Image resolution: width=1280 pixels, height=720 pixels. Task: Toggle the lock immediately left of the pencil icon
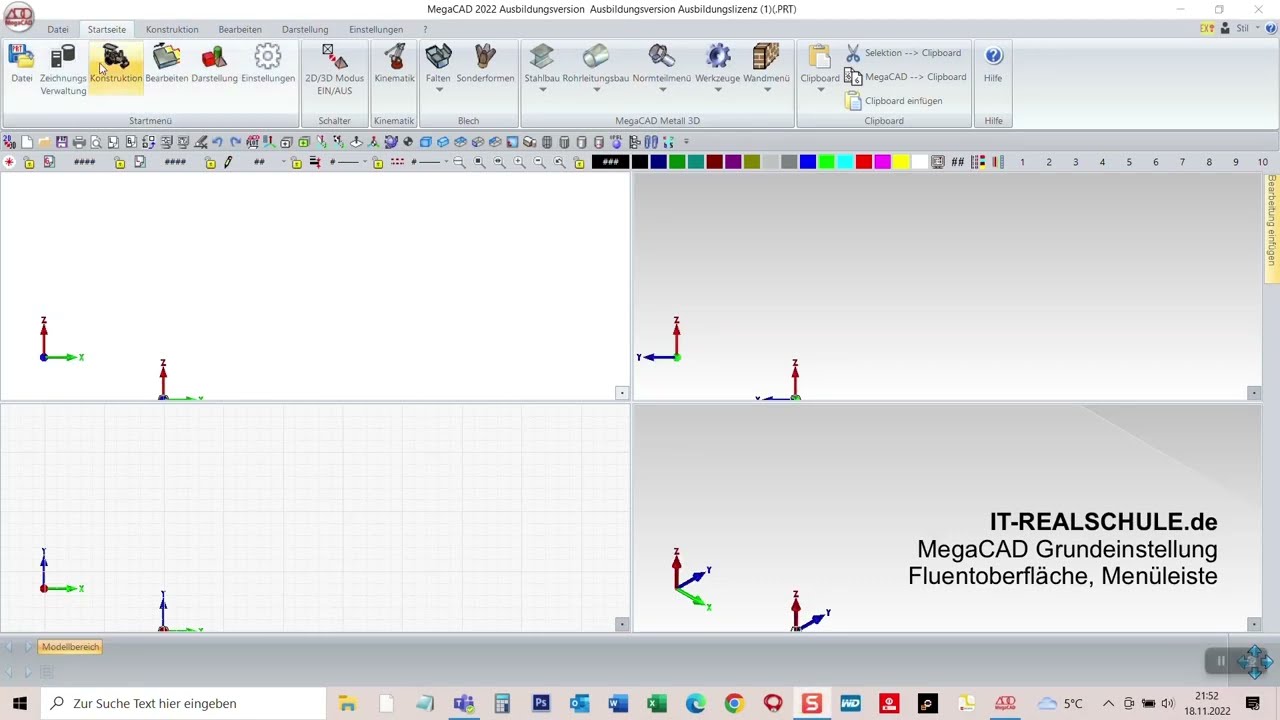(x=210, y=162)
